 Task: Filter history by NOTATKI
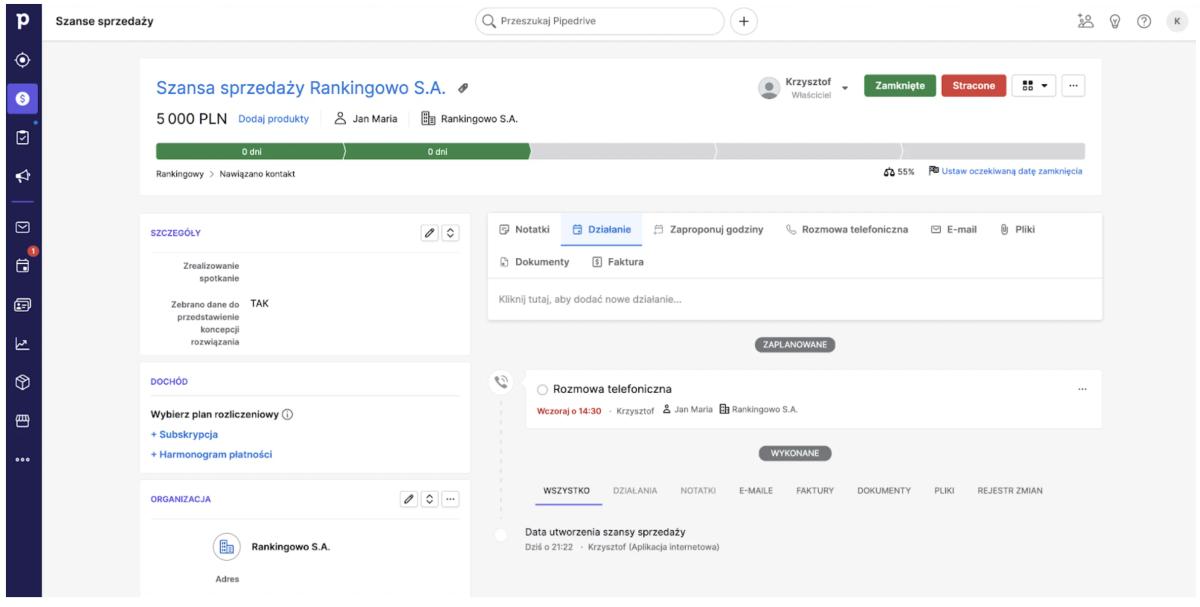(698, 490)
